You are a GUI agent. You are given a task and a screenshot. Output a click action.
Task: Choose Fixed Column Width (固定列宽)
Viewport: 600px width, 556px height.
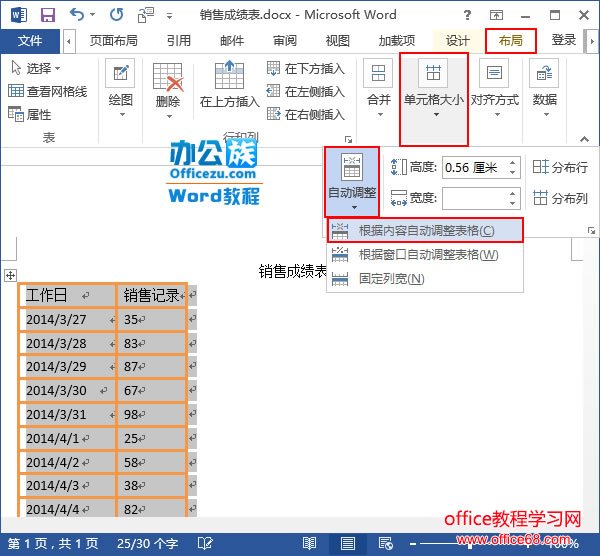click(425, 279)
